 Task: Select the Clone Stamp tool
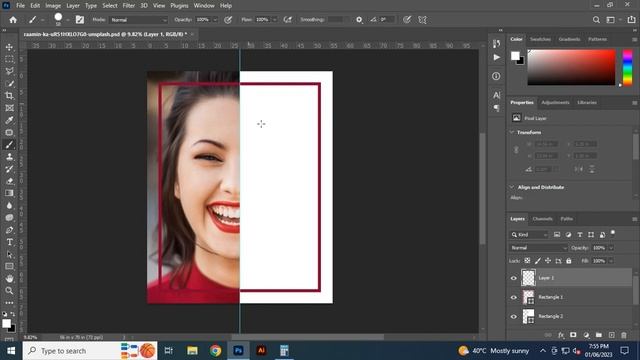point(9,157)
